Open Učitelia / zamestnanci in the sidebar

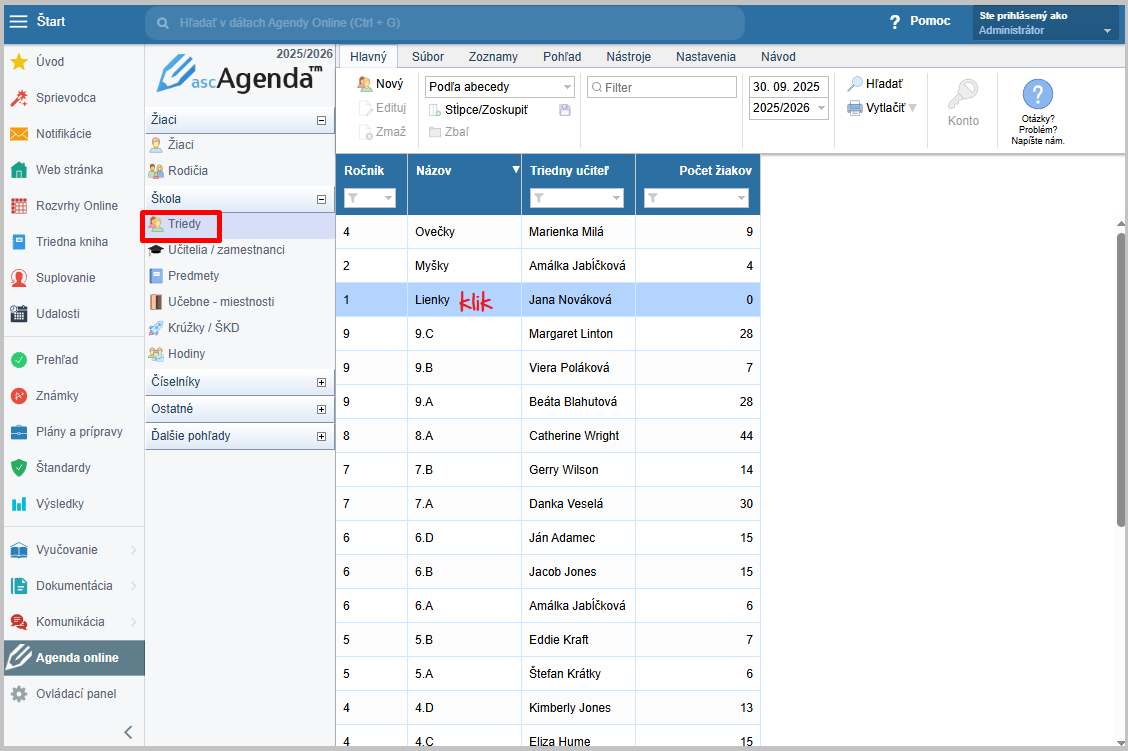point(225,250)
